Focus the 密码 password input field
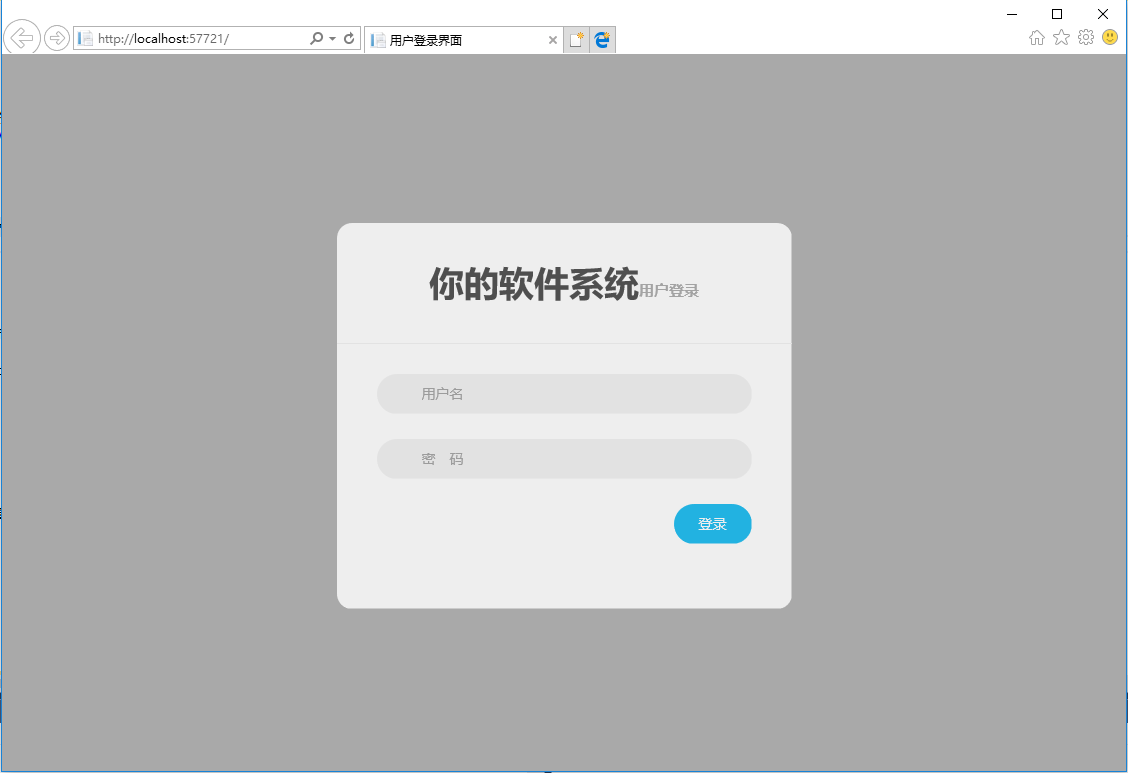 [x=564, y=459]
